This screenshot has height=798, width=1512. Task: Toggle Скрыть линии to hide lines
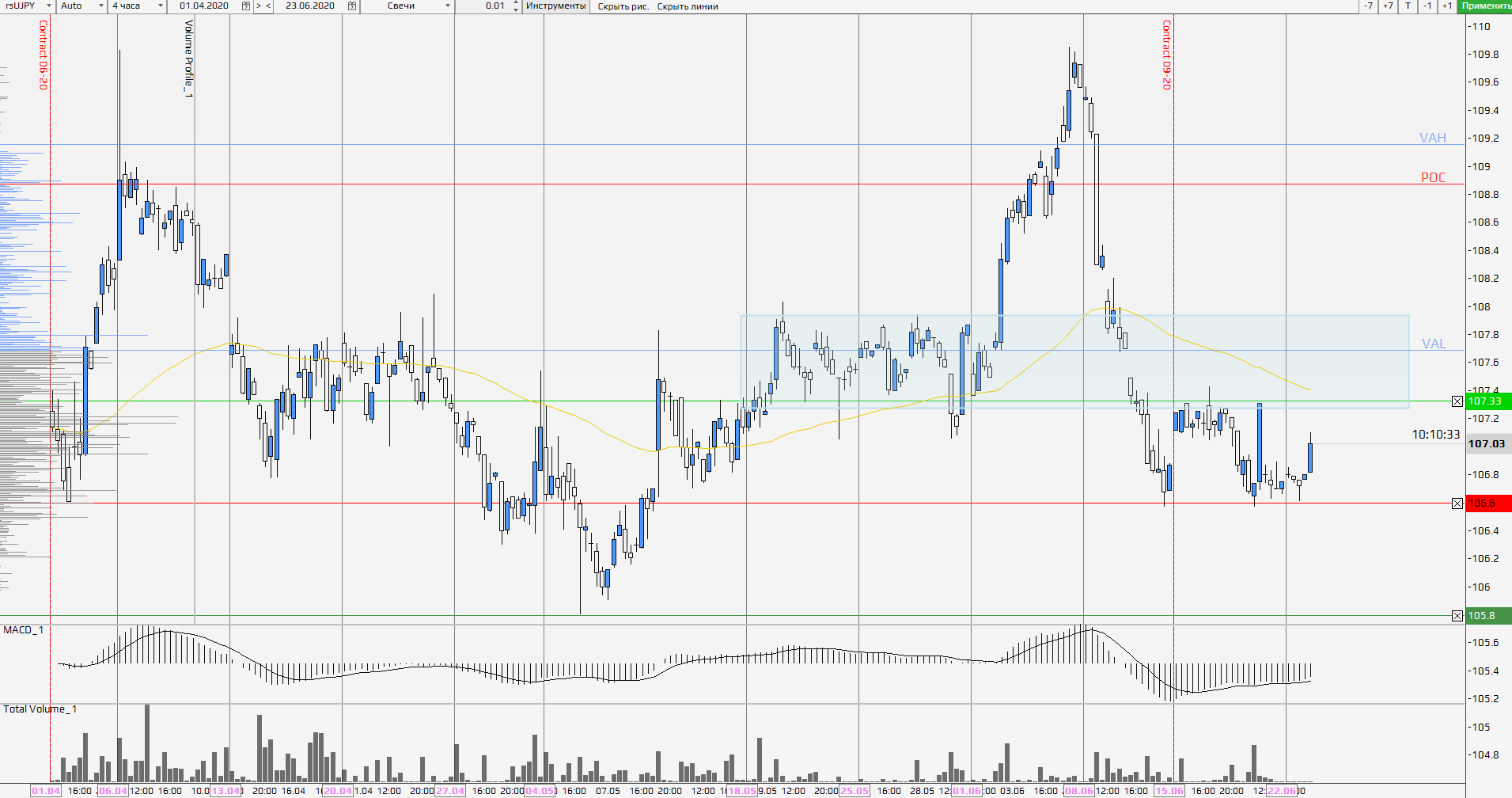click(x=688, y=6)
